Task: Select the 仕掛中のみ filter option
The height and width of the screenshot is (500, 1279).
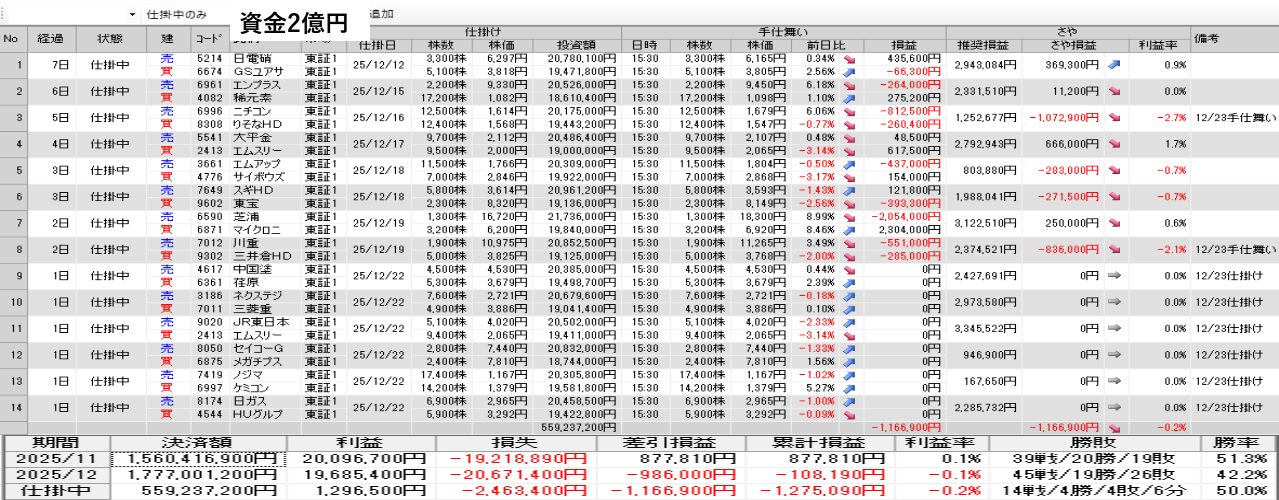Action: click(176, 15)
